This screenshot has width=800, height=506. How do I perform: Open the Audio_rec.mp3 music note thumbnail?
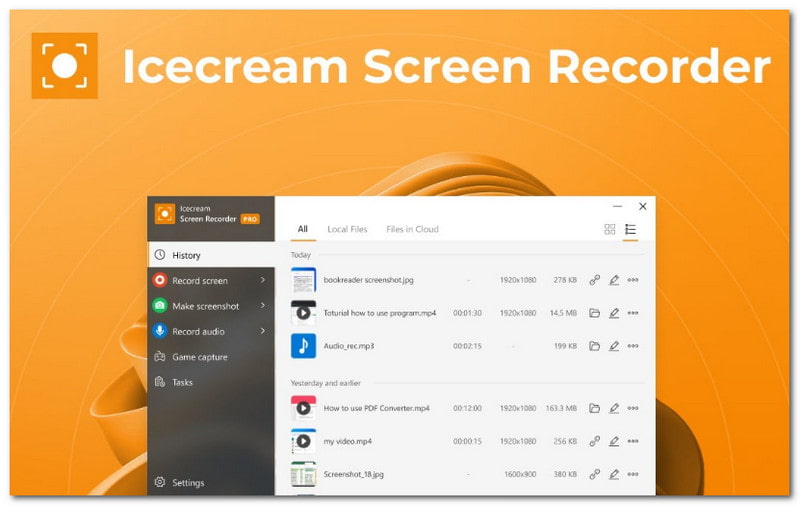304,346
